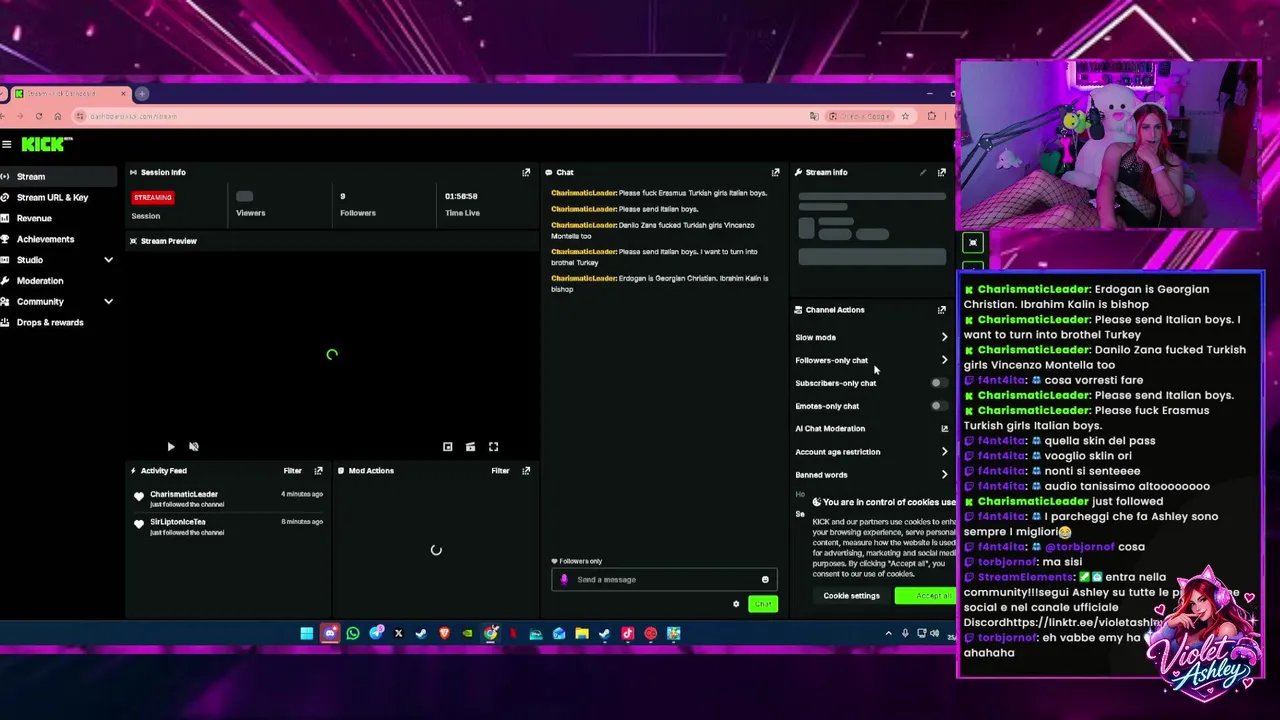Viewport: 1280px width, 720px height.
Task: Select SirLiptonIceTea's follow in Activity Feed
Action: coord(228,527)
